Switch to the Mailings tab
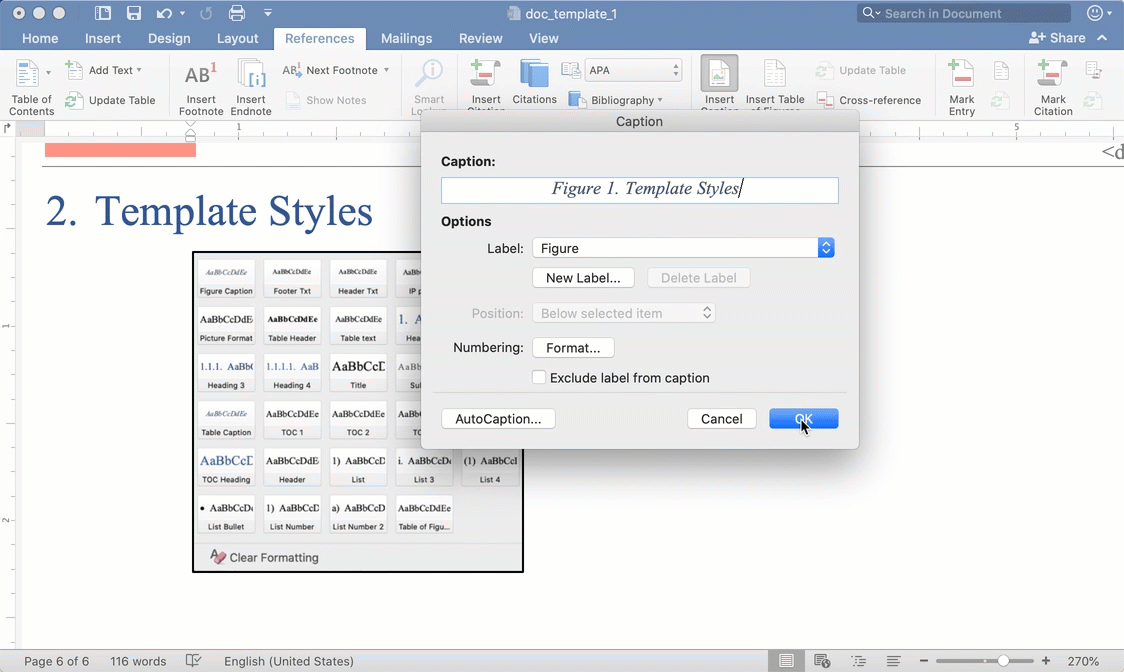 click(406, 38)
